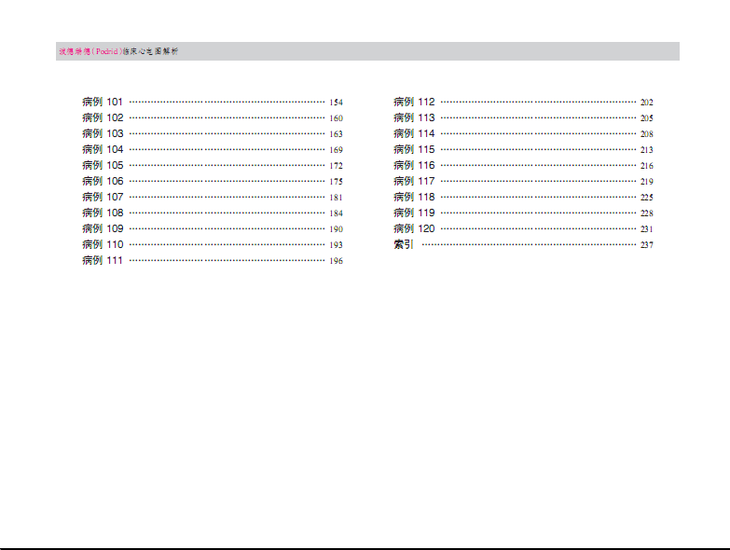Click page number 205 for 病例 113
Screen dimensions: 730x550
coord(647,118)
